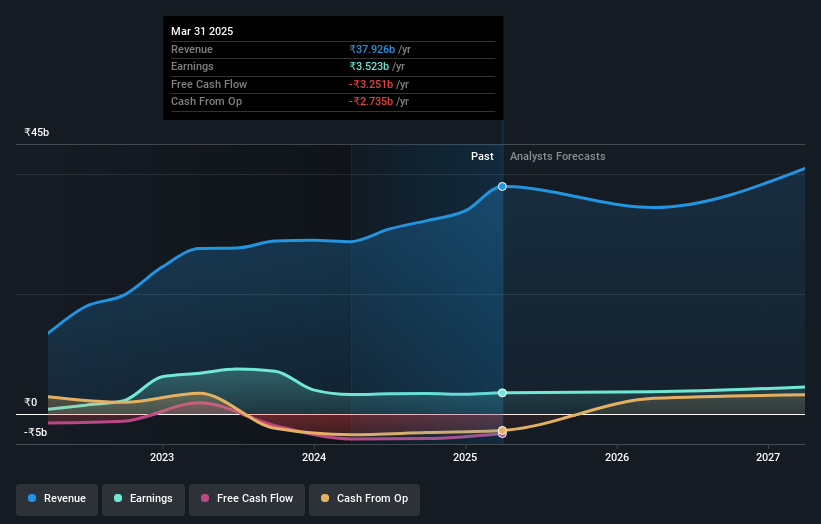Click the Earnings row label in tooltip
This screenshot has width=821, height=524.
point(192,66)
